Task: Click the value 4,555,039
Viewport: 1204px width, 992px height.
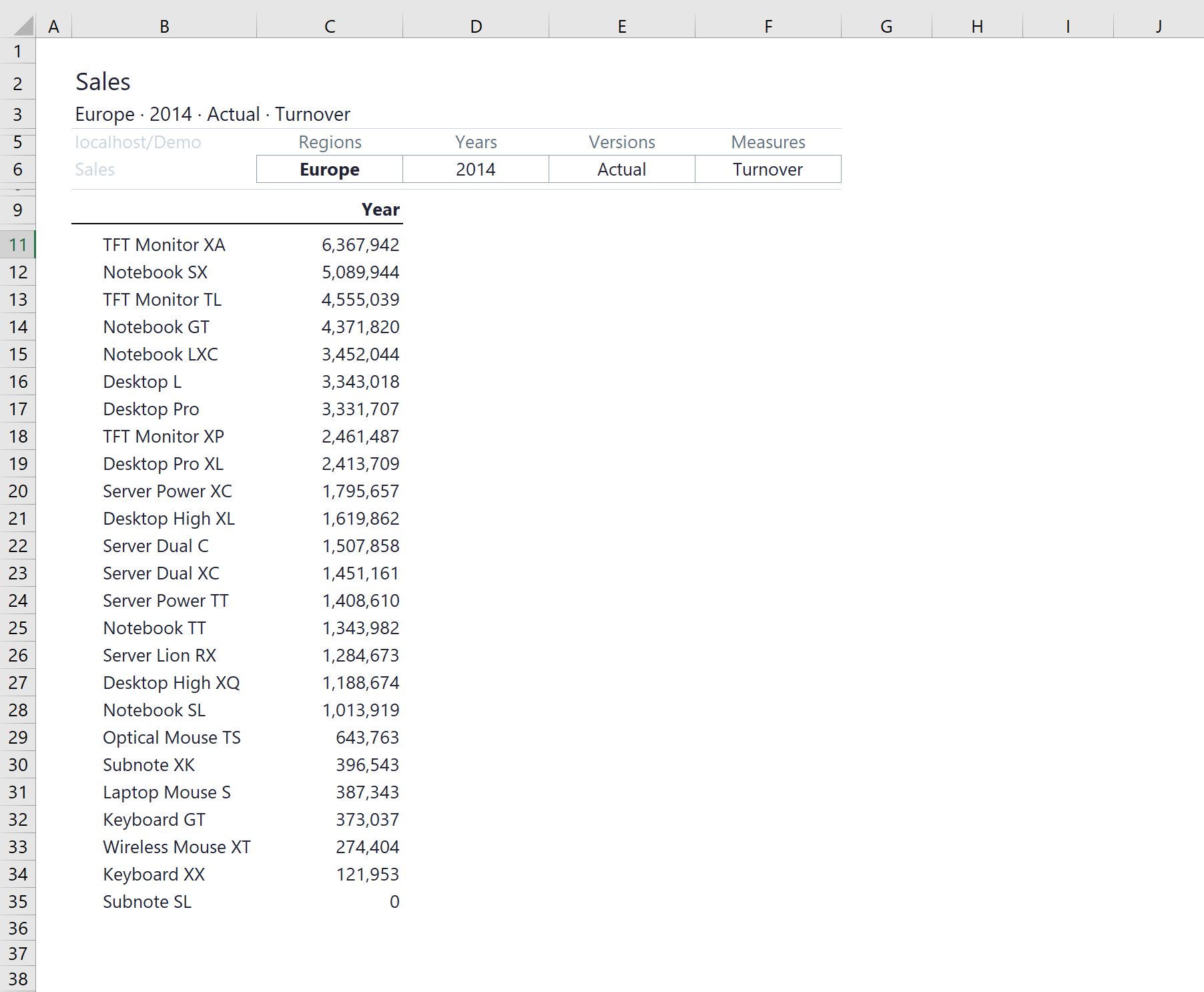Action: (x=360, y=300)
